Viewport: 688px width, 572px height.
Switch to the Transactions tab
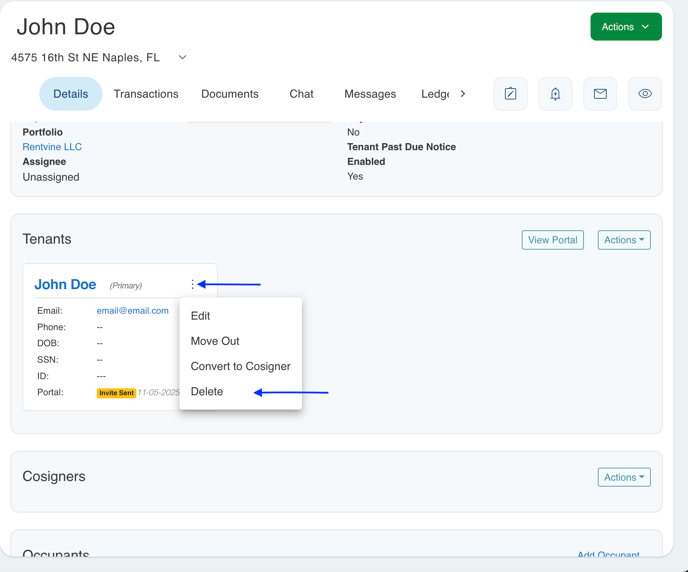click(x=146, y=94)
